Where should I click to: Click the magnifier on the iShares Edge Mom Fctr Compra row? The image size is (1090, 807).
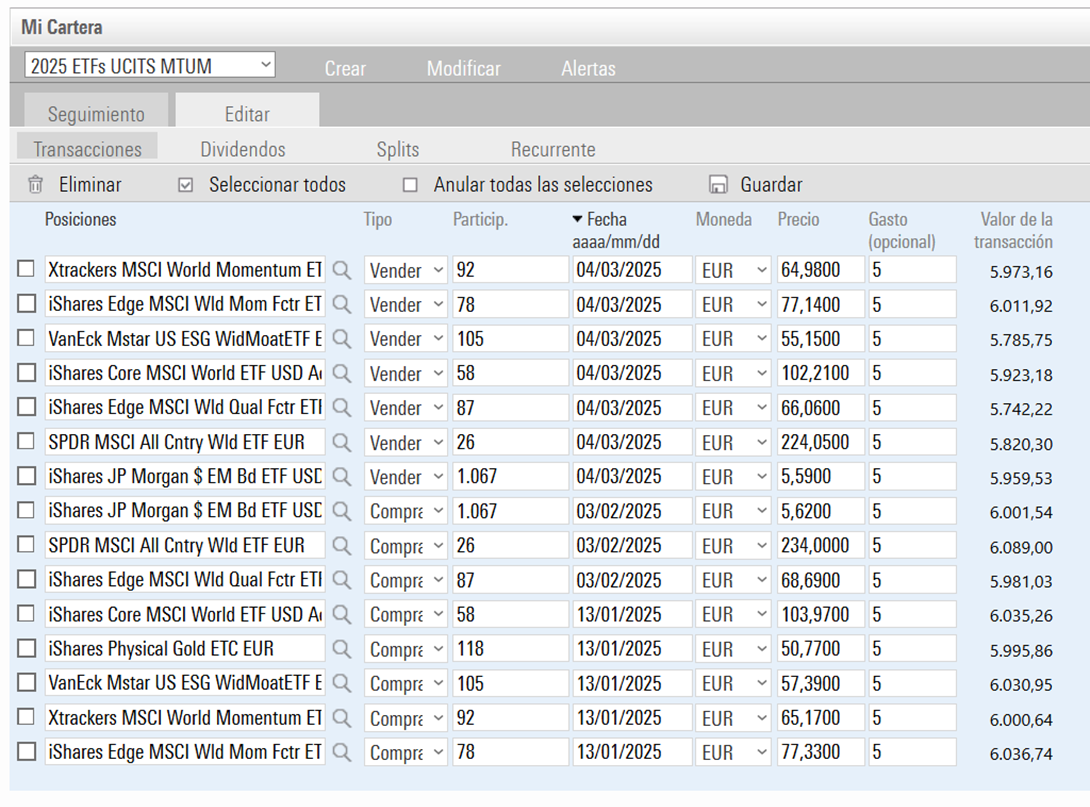[341, 752]
